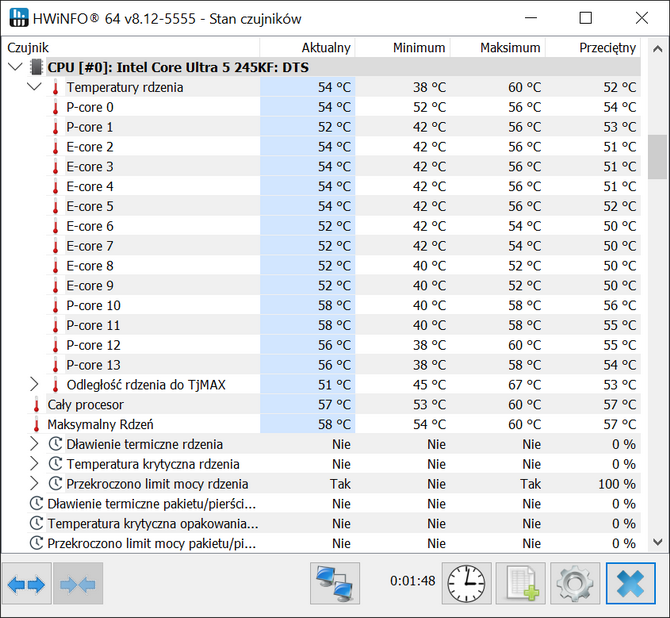Click thermometer icon beside Cały procesor
Image resolution: width=670 pixels, height=618 pixels.
(x=36, y=404)
